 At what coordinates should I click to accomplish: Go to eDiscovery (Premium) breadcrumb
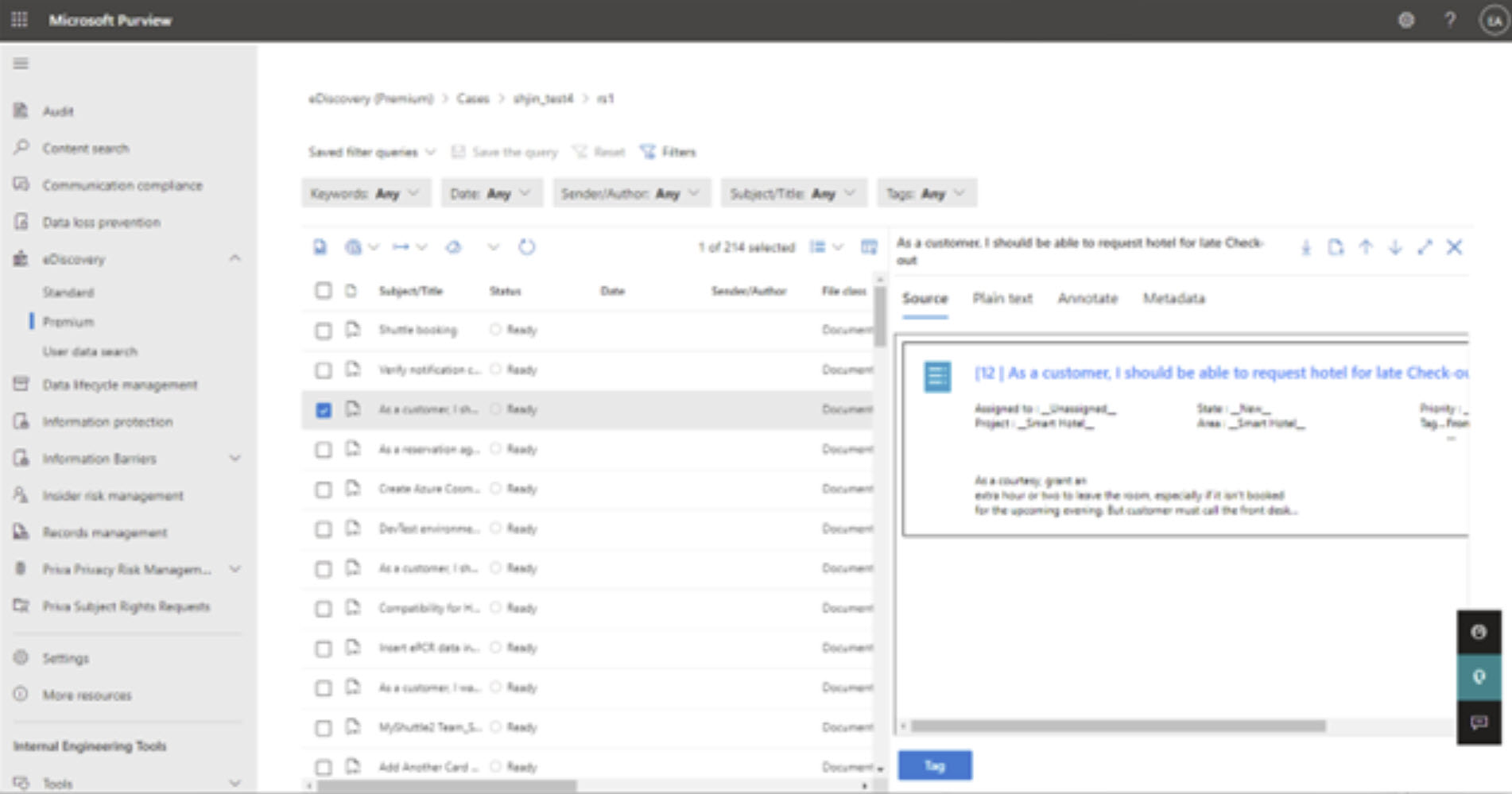[x=371, y=99]
